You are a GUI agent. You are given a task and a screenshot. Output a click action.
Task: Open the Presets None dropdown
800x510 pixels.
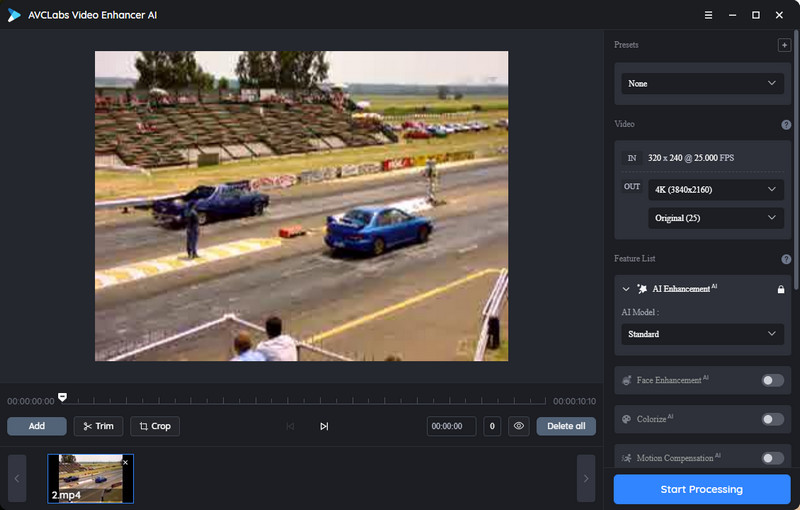[x=702, y=84]
